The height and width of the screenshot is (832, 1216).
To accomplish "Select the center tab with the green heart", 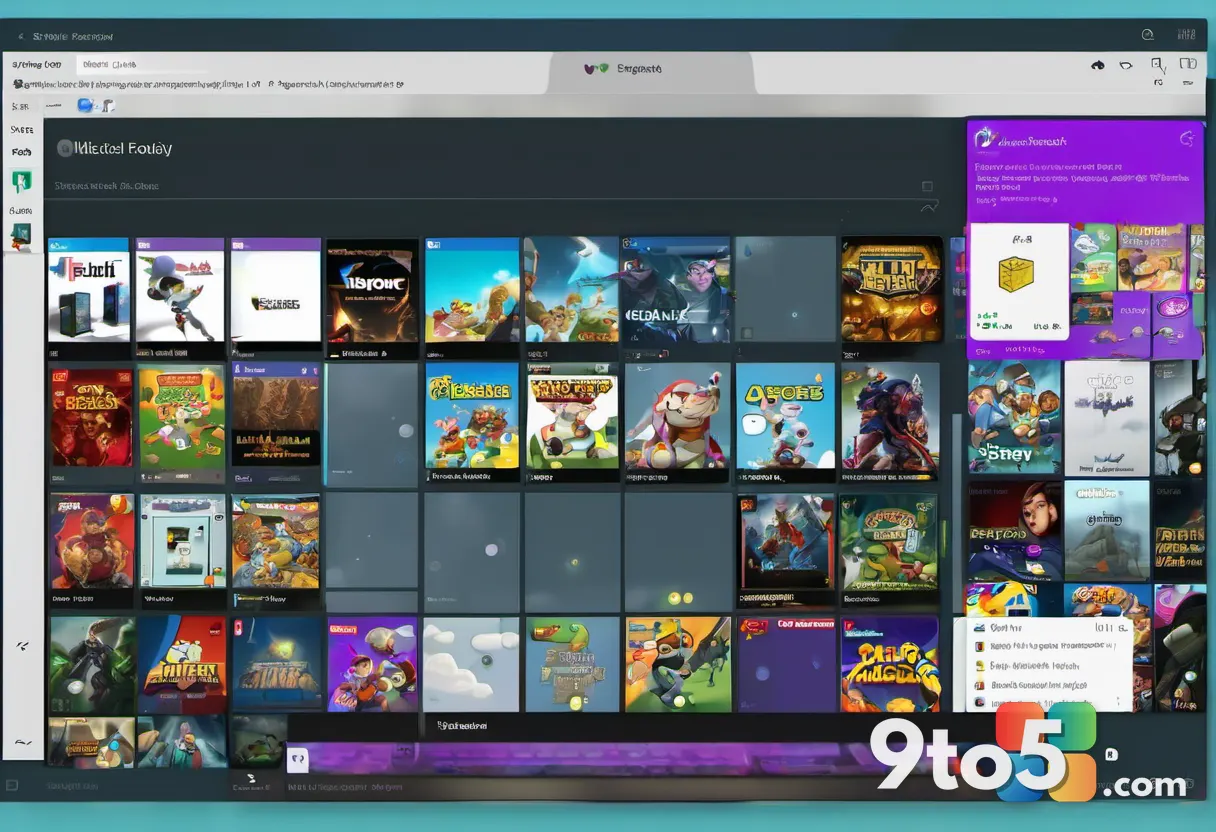I will pyautogui.click(x=650, y=72).
